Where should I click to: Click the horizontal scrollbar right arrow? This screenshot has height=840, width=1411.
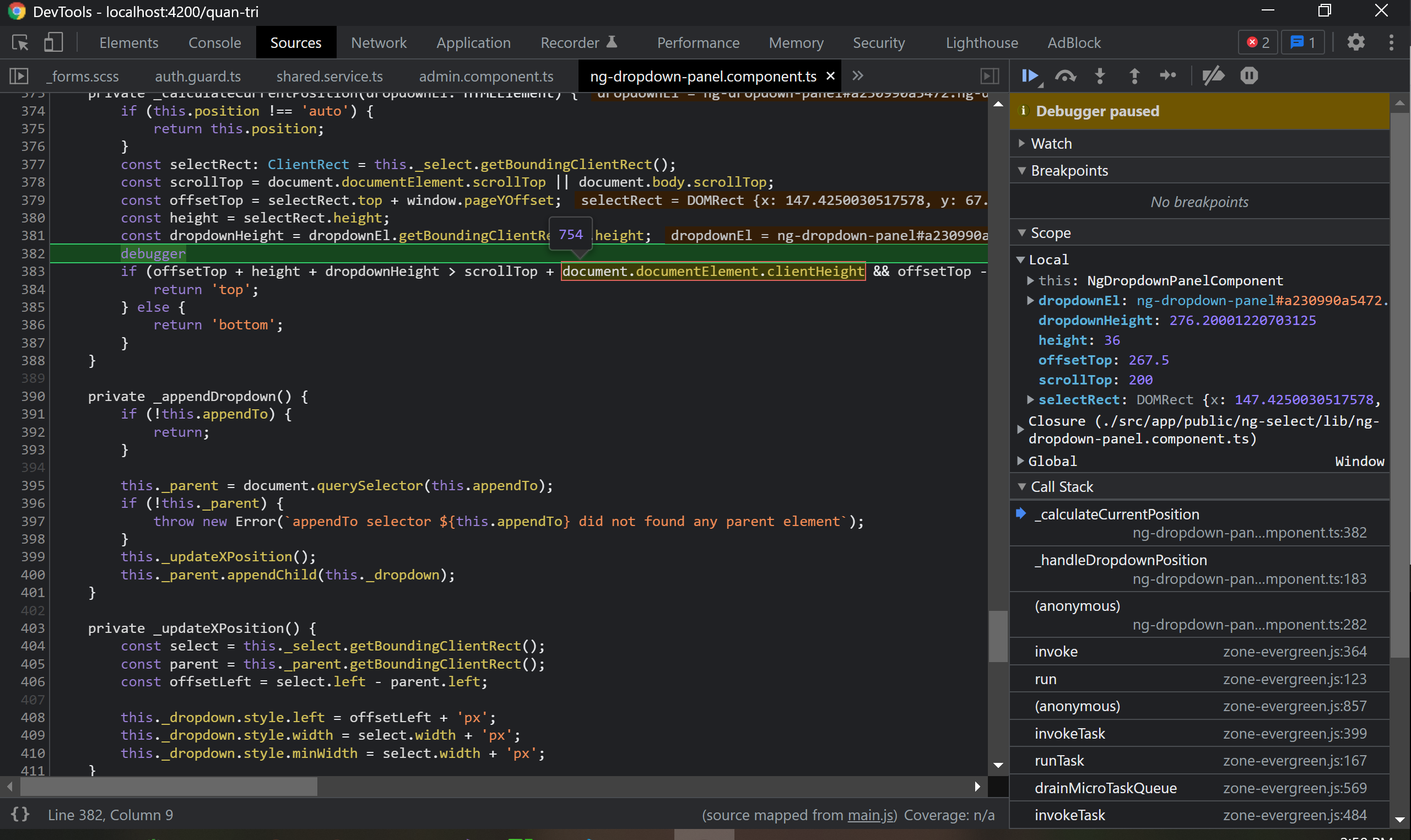[x=978, y=786]
